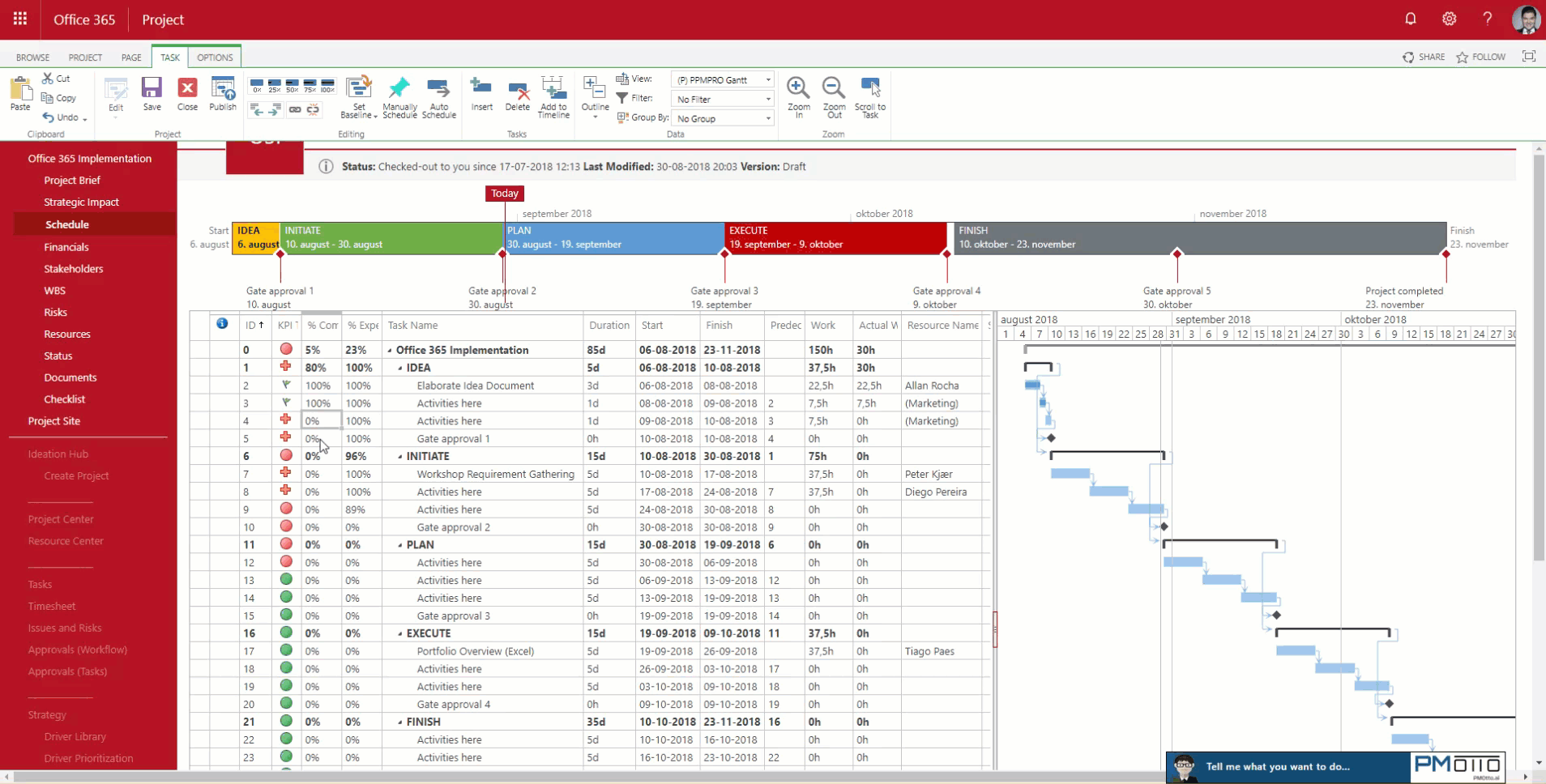Screen dimensions: 1546x784
Task: Sort by the Task Name column header
Action: pos(413,326)
